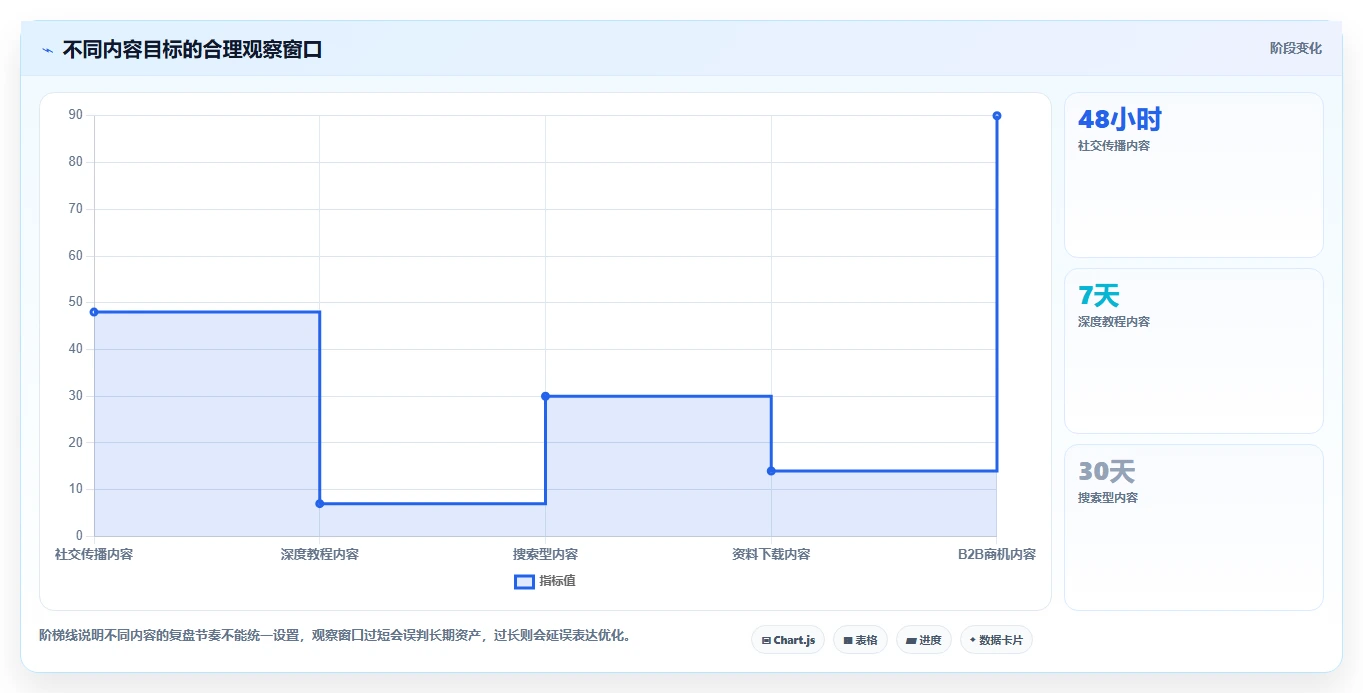Click the 30天 value text
1363x693 pixels.
tap(1107, 472)
